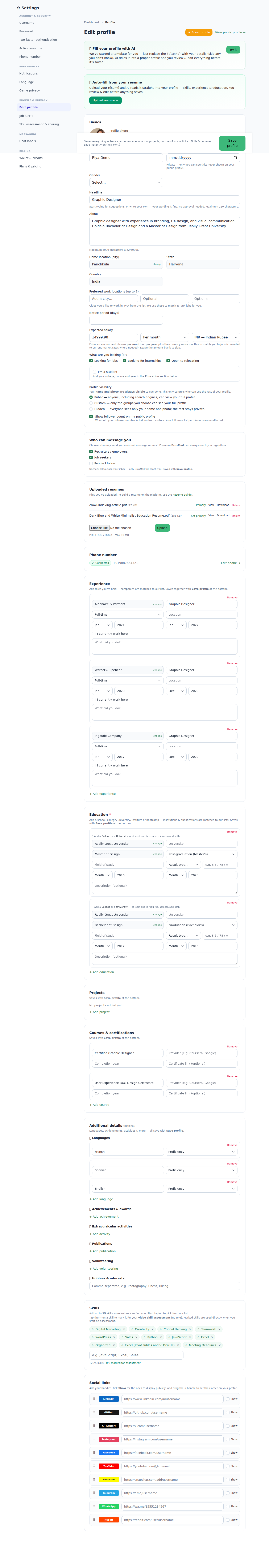Tick the Show checkbox for LinkedIn

coord(228,1399)
